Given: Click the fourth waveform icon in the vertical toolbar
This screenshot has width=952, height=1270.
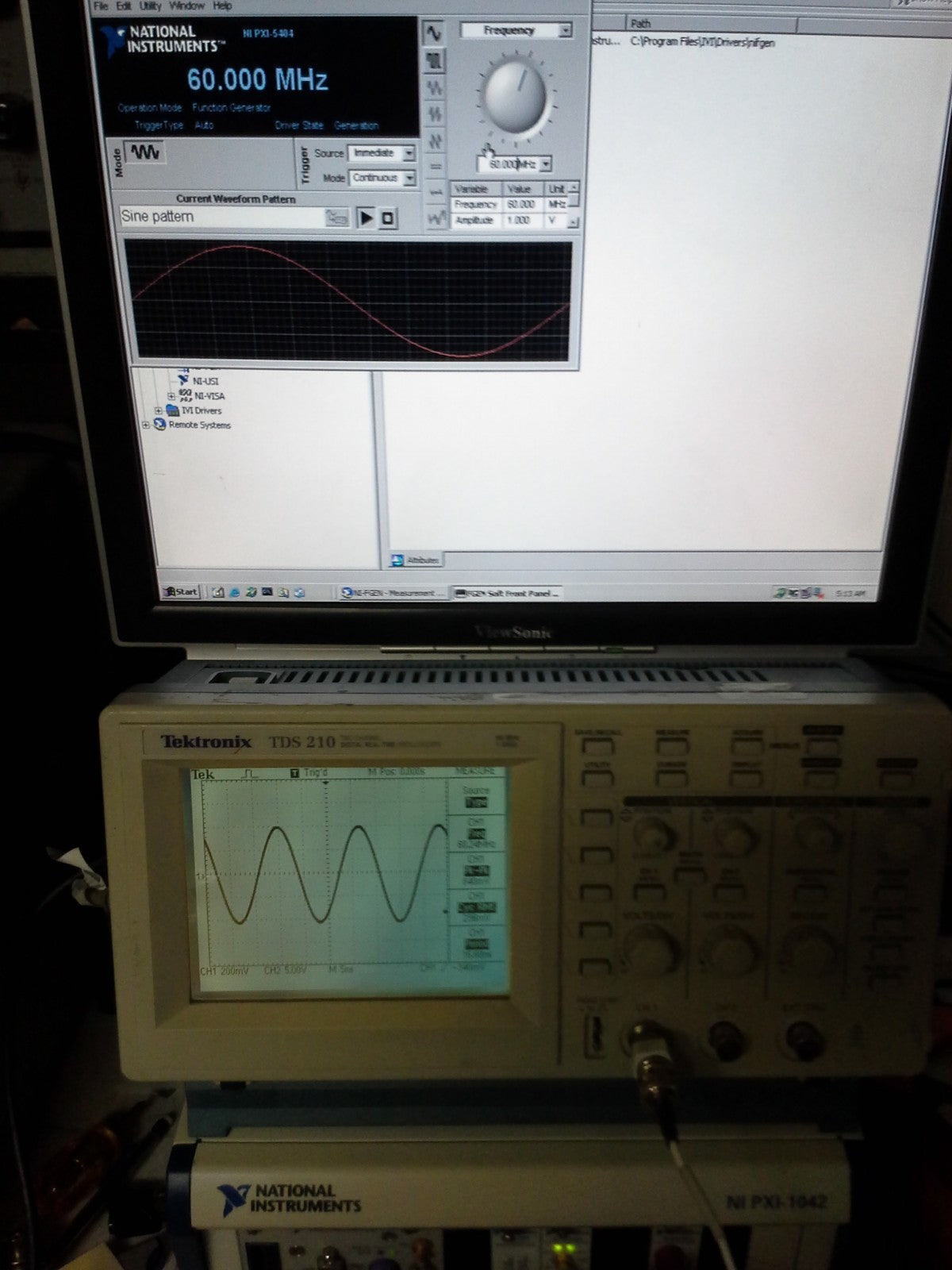Looking at the screenshot, I should click(435, 114).
